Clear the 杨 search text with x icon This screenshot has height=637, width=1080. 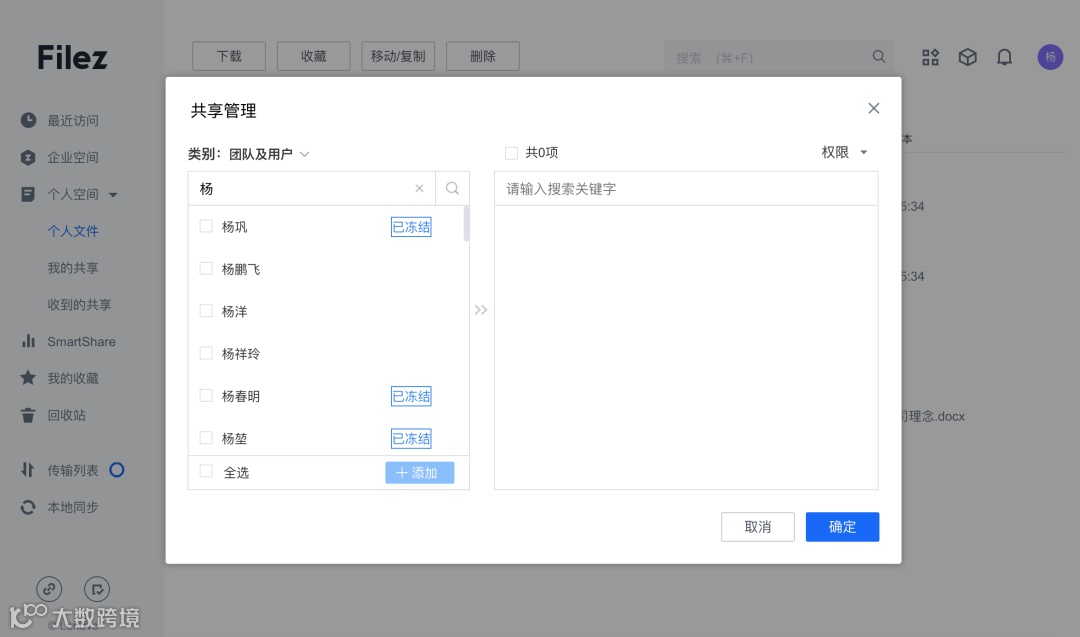(419, 189)
